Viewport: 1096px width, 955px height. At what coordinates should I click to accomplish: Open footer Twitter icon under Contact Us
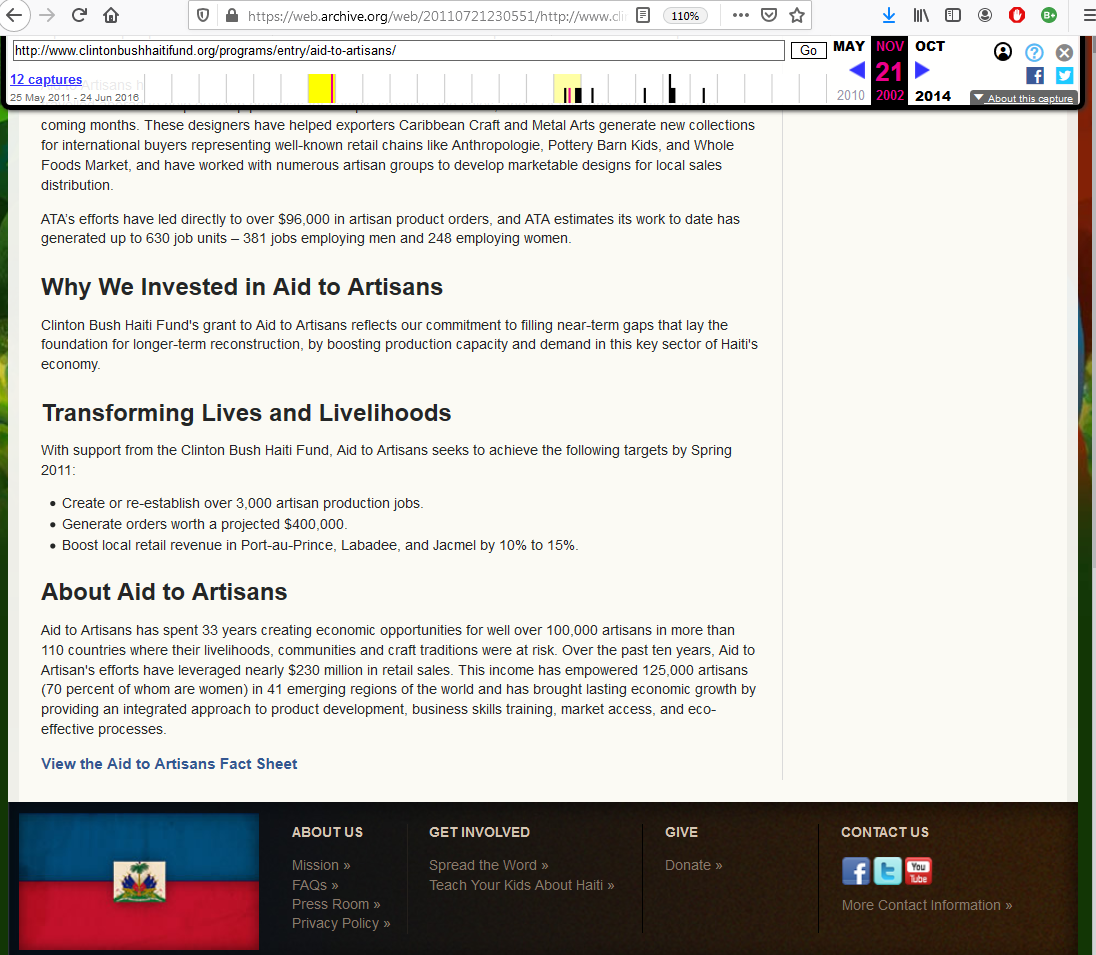(x=888, y=871)
